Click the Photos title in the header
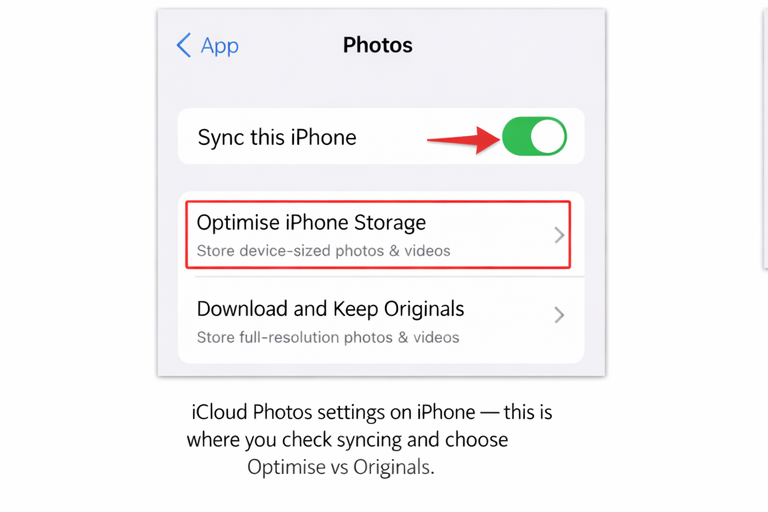The height and width of the screenshot is (512, 768). click(378, 45)
